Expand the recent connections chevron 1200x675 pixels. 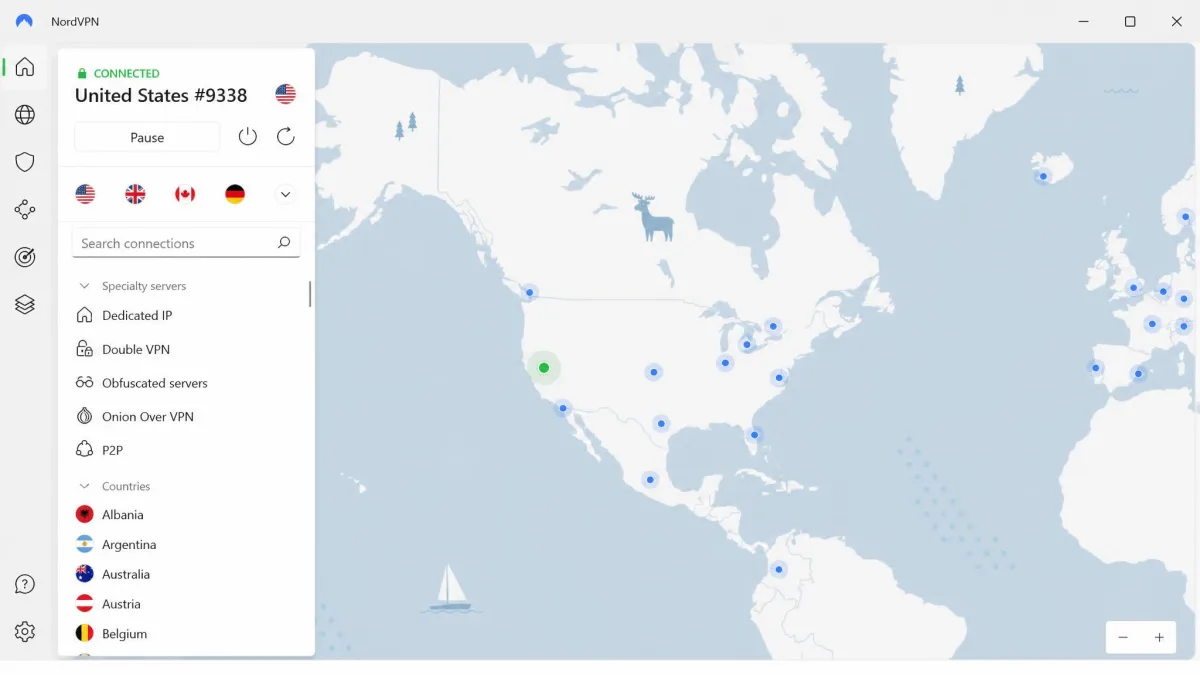point(285,194)
